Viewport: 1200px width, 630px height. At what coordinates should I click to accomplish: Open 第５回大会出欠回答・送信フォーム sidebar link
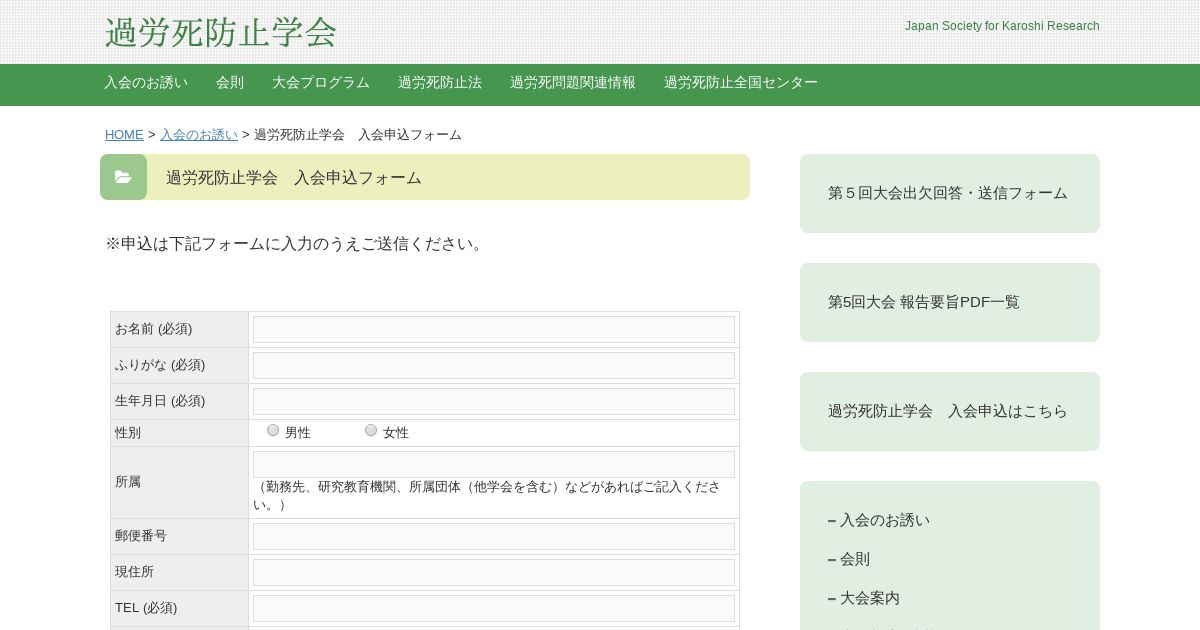click(950, 193)
